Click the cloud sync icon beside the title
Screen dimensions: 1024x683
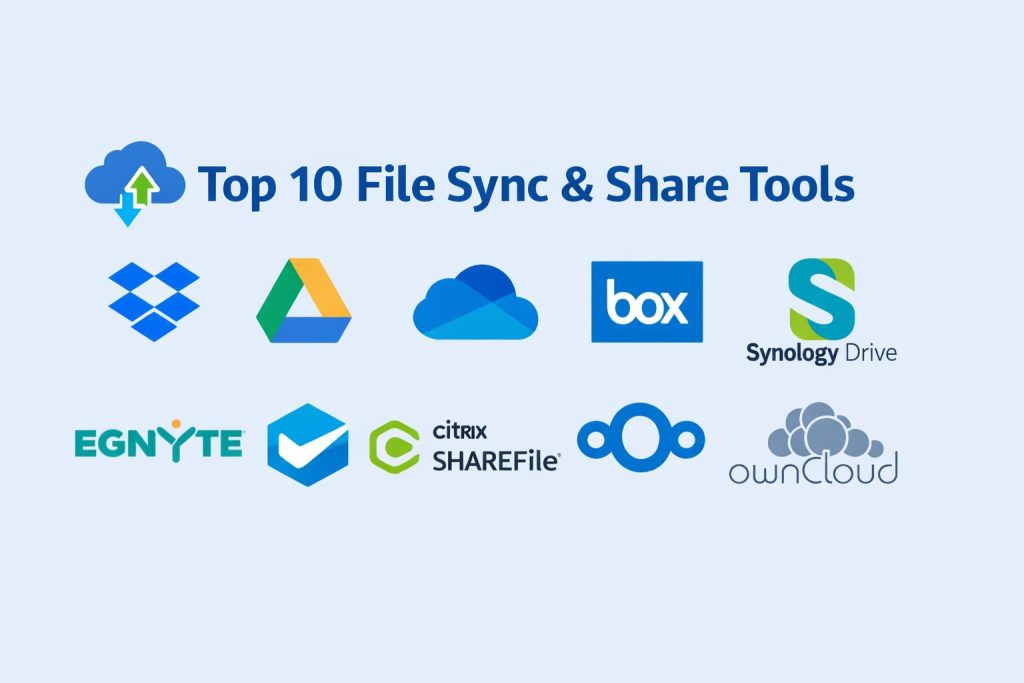(x=135, y=183)
